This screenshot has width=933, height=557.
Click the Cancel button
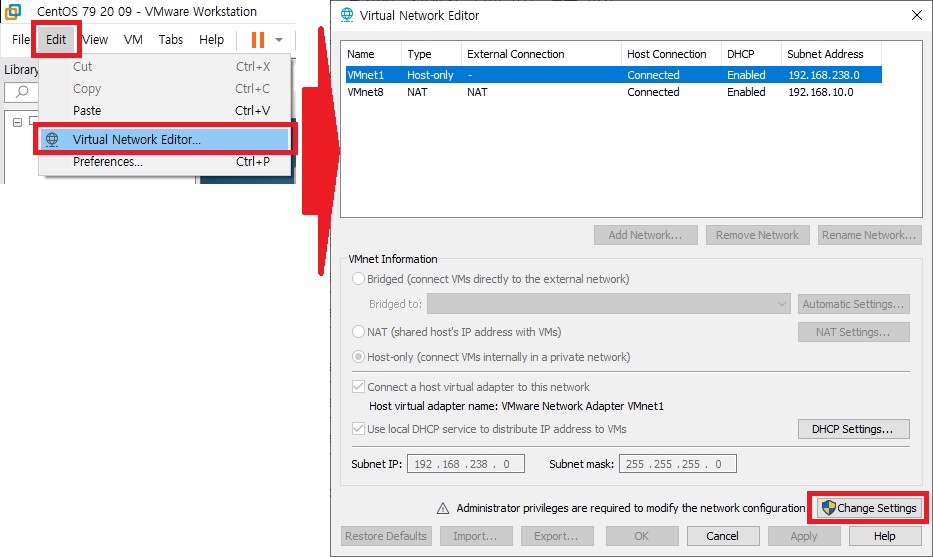click(723, 536)
